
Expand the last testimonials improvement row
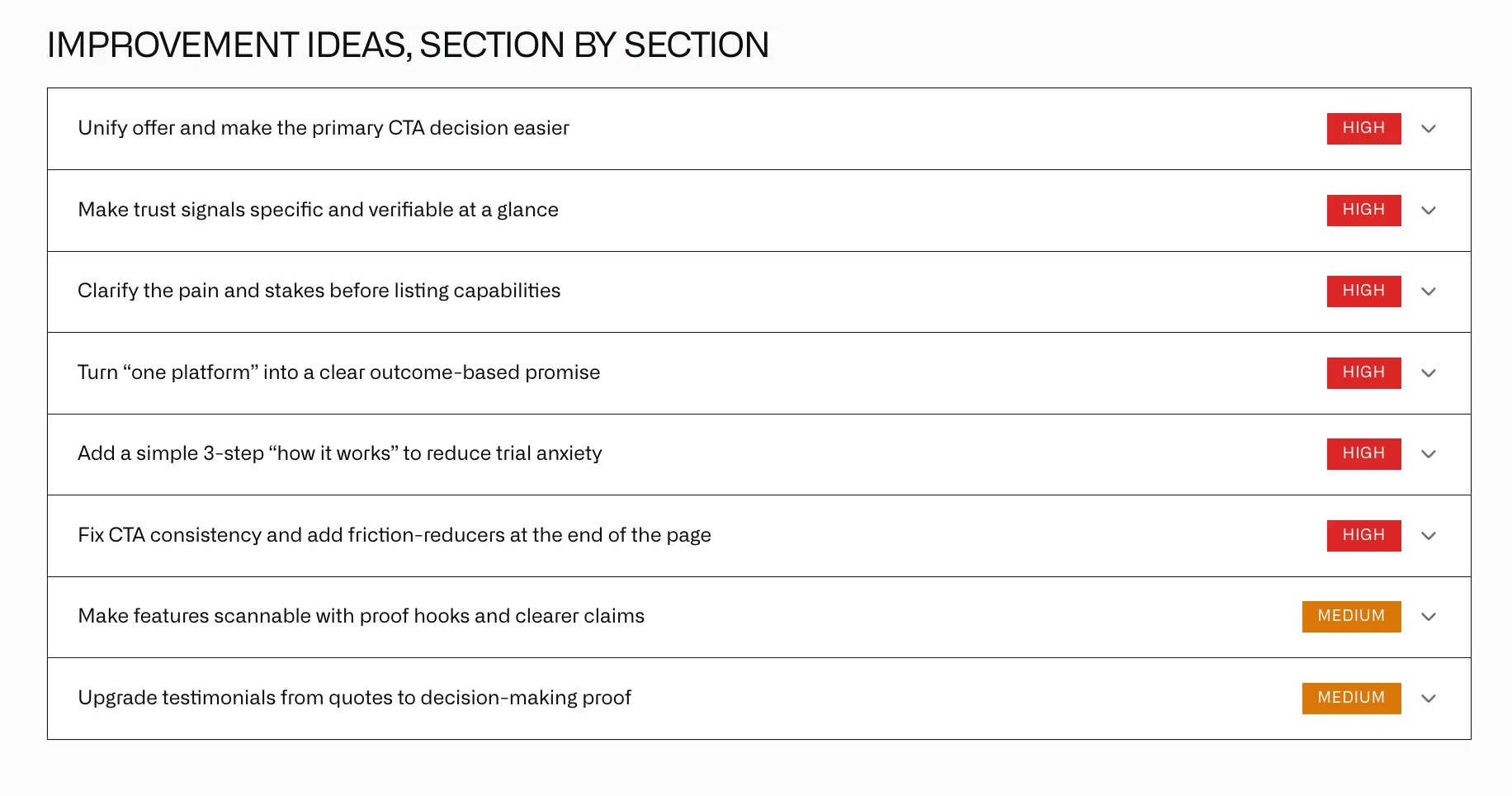pos(1429,699)
